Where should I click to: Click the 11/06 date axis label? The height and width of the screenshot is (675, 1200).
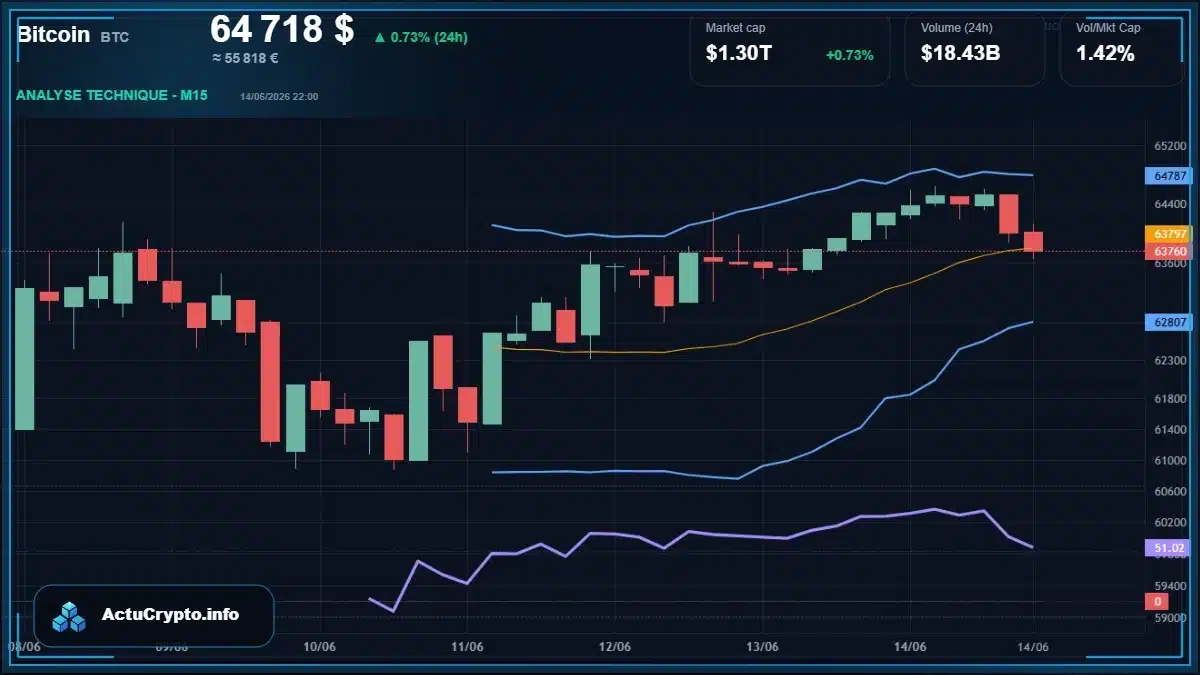pyautogui.click(x=467, y=647)
